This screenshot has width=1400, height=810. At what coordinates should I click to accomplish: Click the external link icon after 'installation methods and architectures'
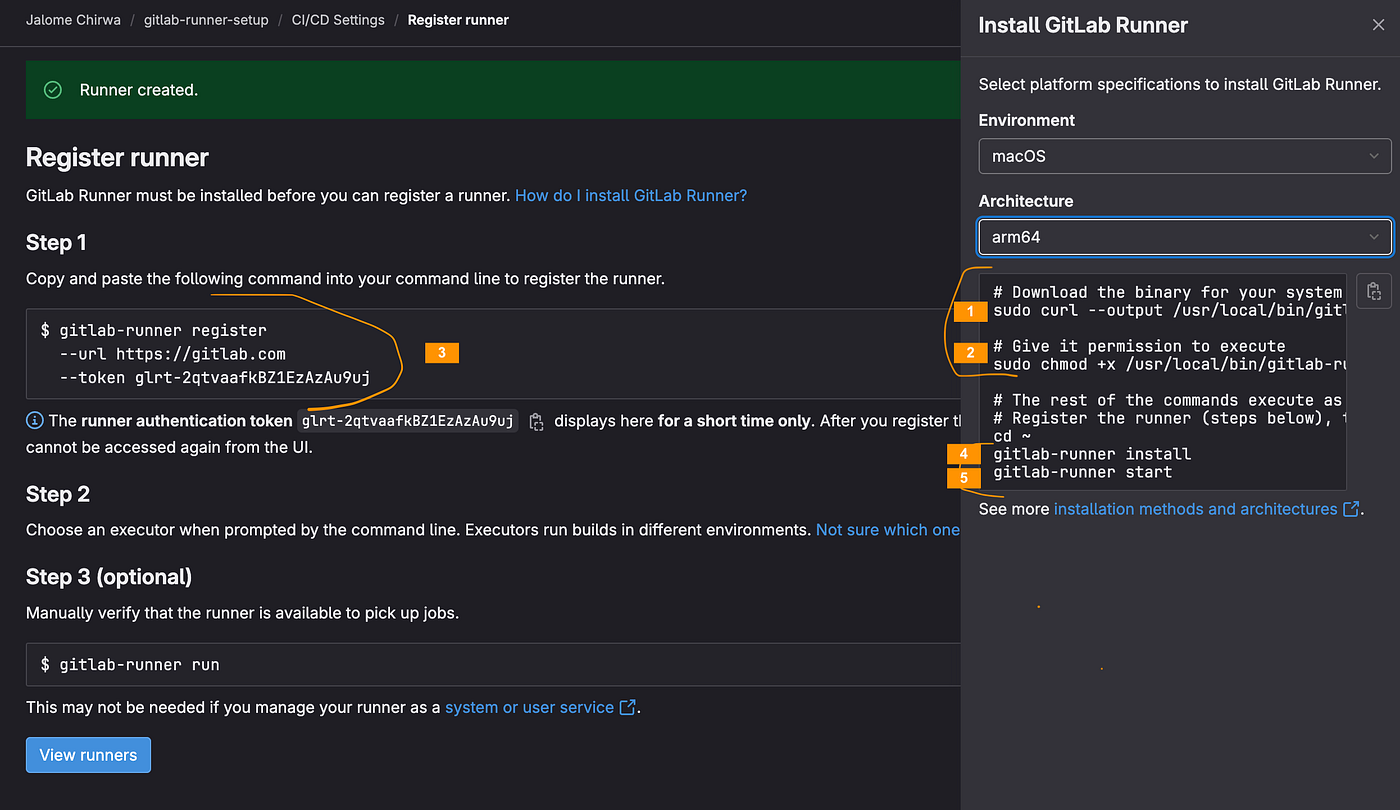pos(1351,509)
